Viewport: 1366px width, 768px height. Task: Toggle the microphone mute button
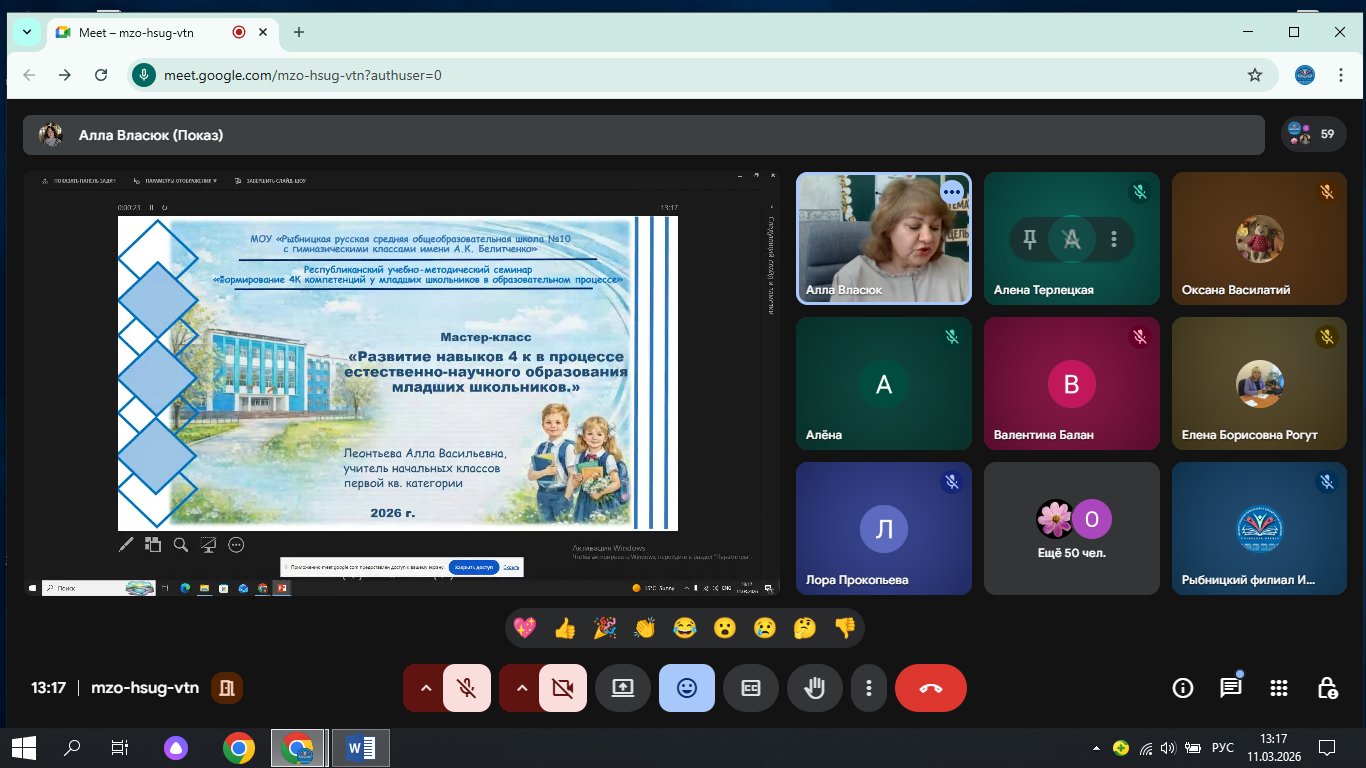[x=466, y=688]
